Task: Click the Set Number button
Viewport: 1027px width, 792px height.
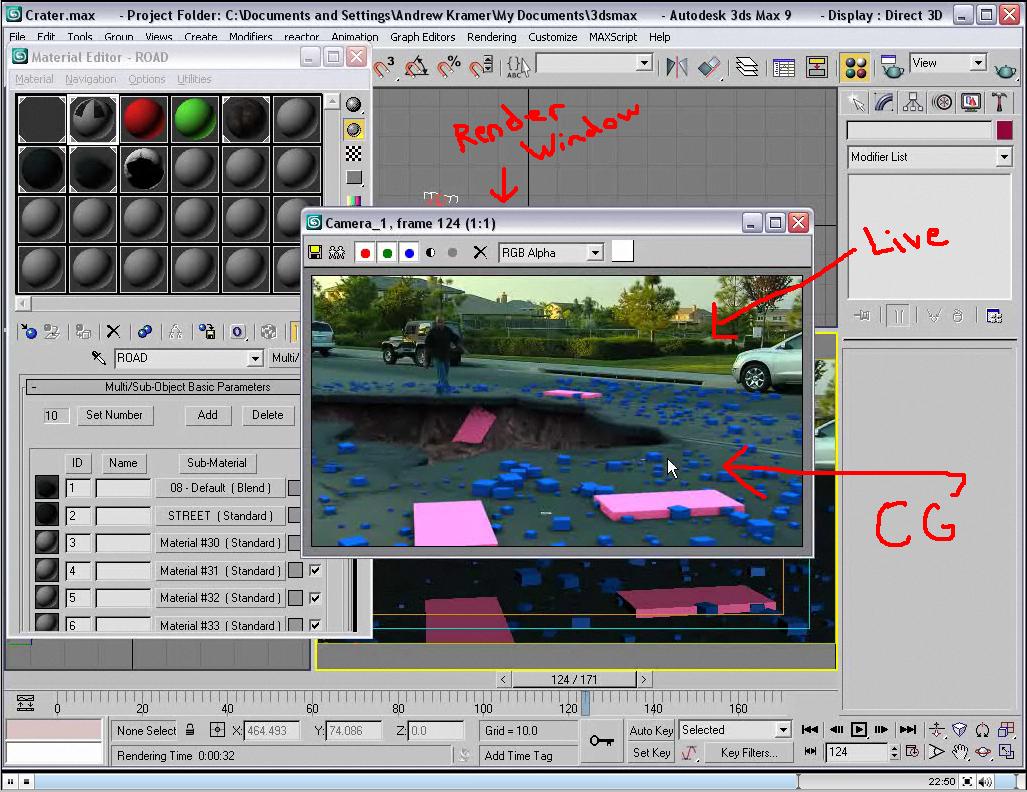Action: [114, 415]
